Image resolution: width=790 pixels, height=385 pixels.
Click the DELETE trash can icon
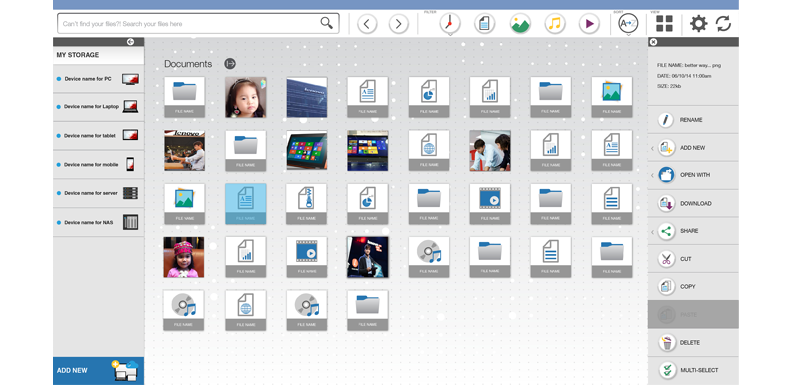(667, 343)
